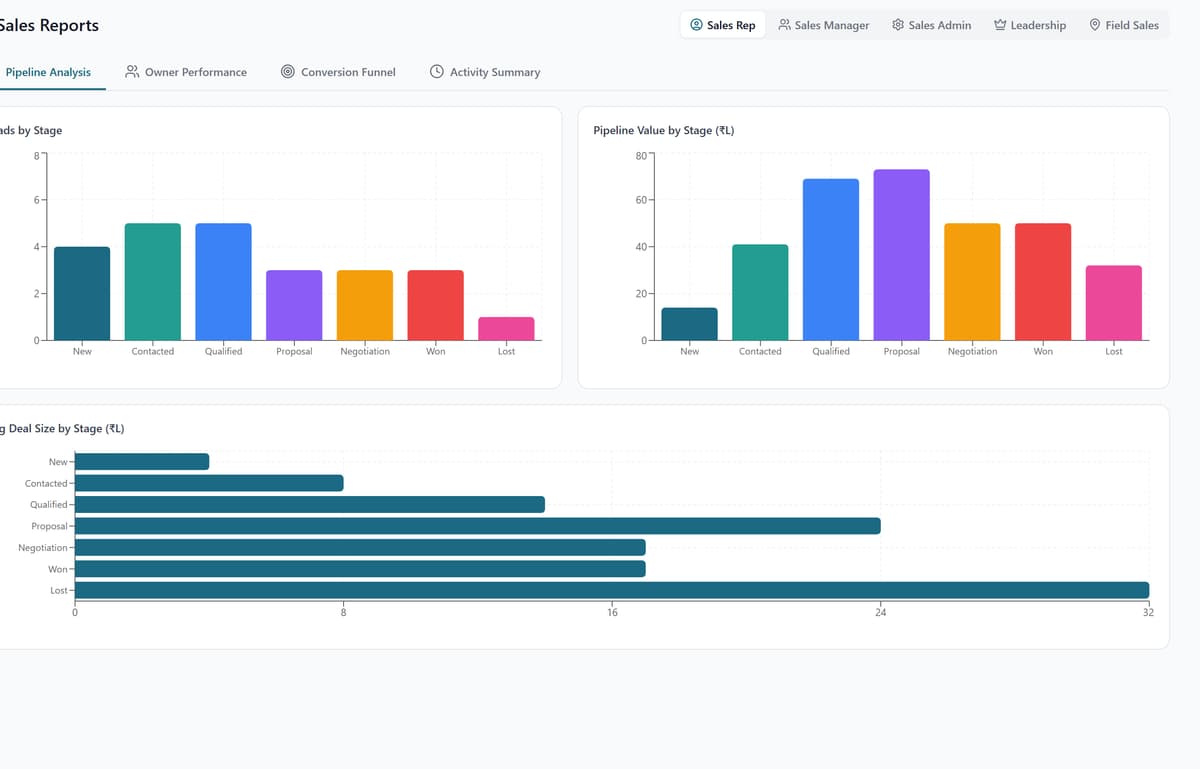Click the Lost horizontal bar in Deal Size chart

tap(612, 590)
